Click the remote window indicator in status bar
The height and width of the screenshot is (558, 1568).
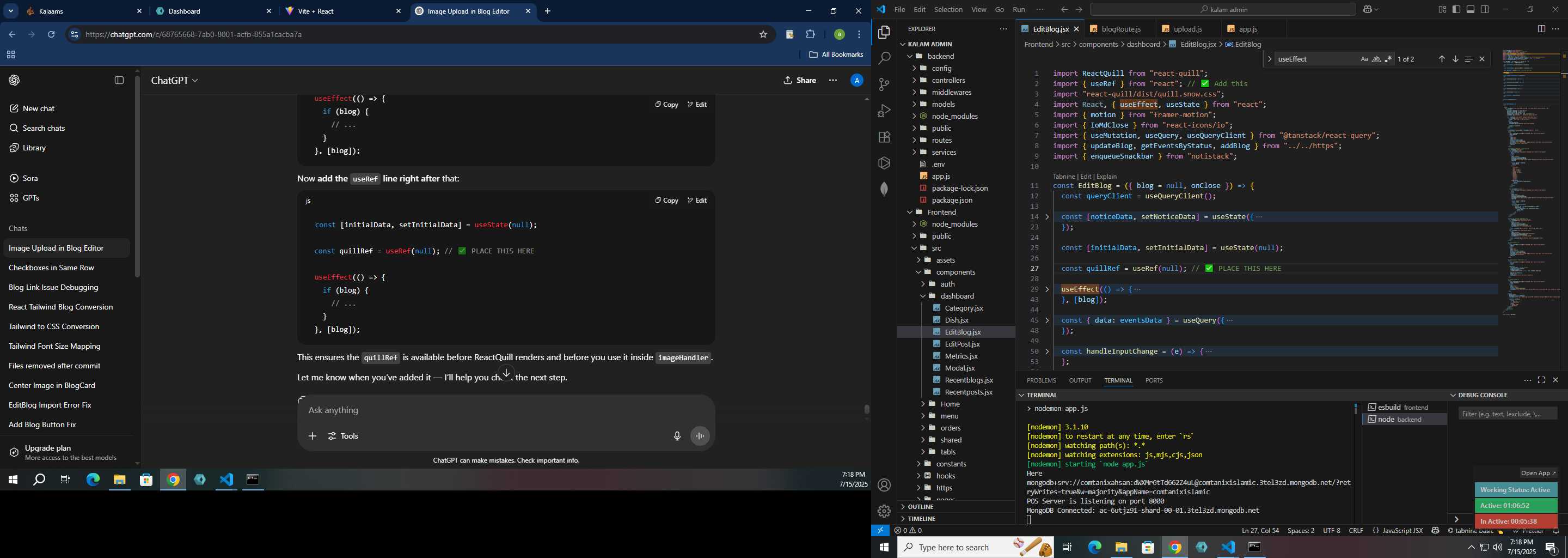880,531
